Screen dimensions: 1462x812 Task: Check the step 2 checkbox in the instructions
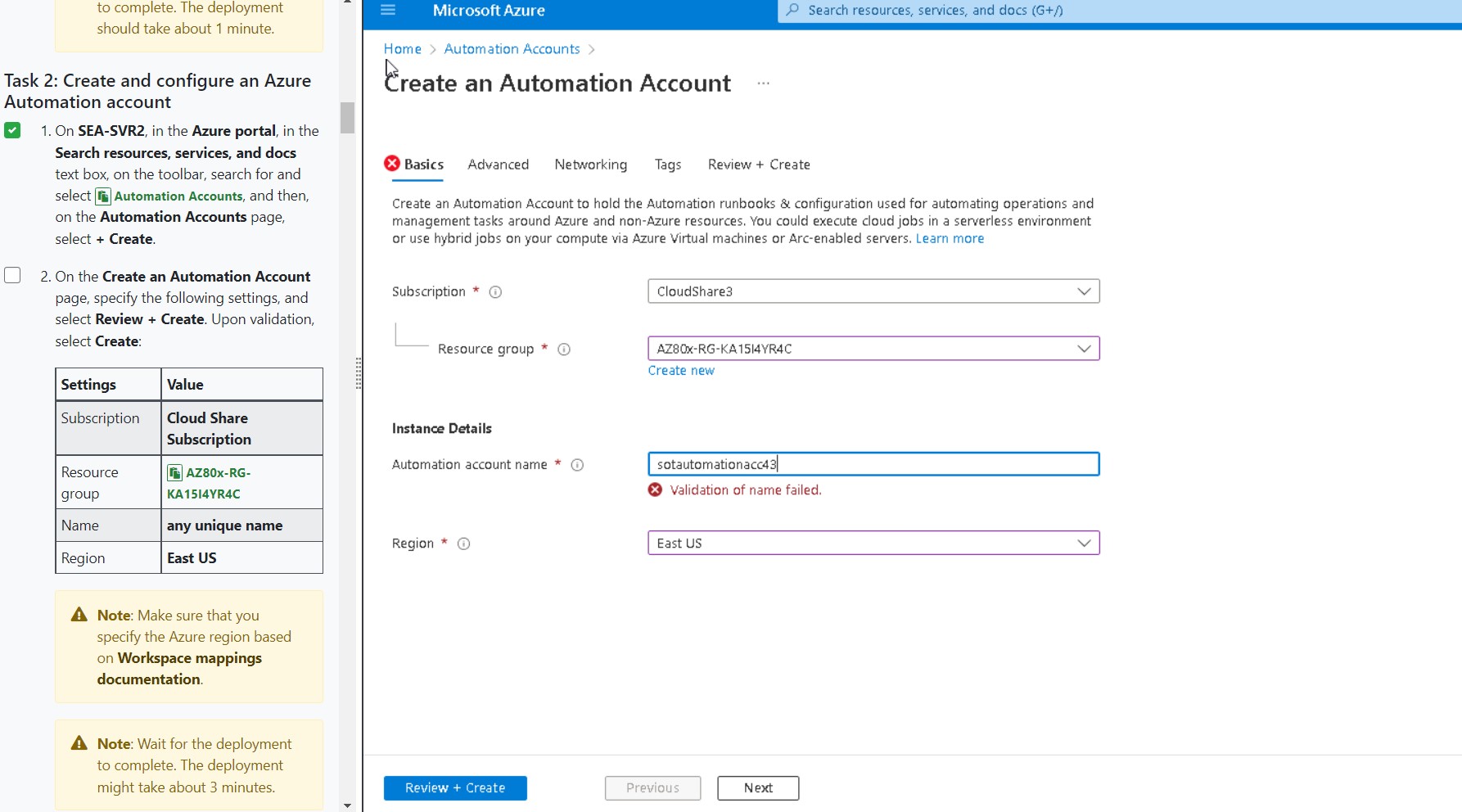point(12,276)
